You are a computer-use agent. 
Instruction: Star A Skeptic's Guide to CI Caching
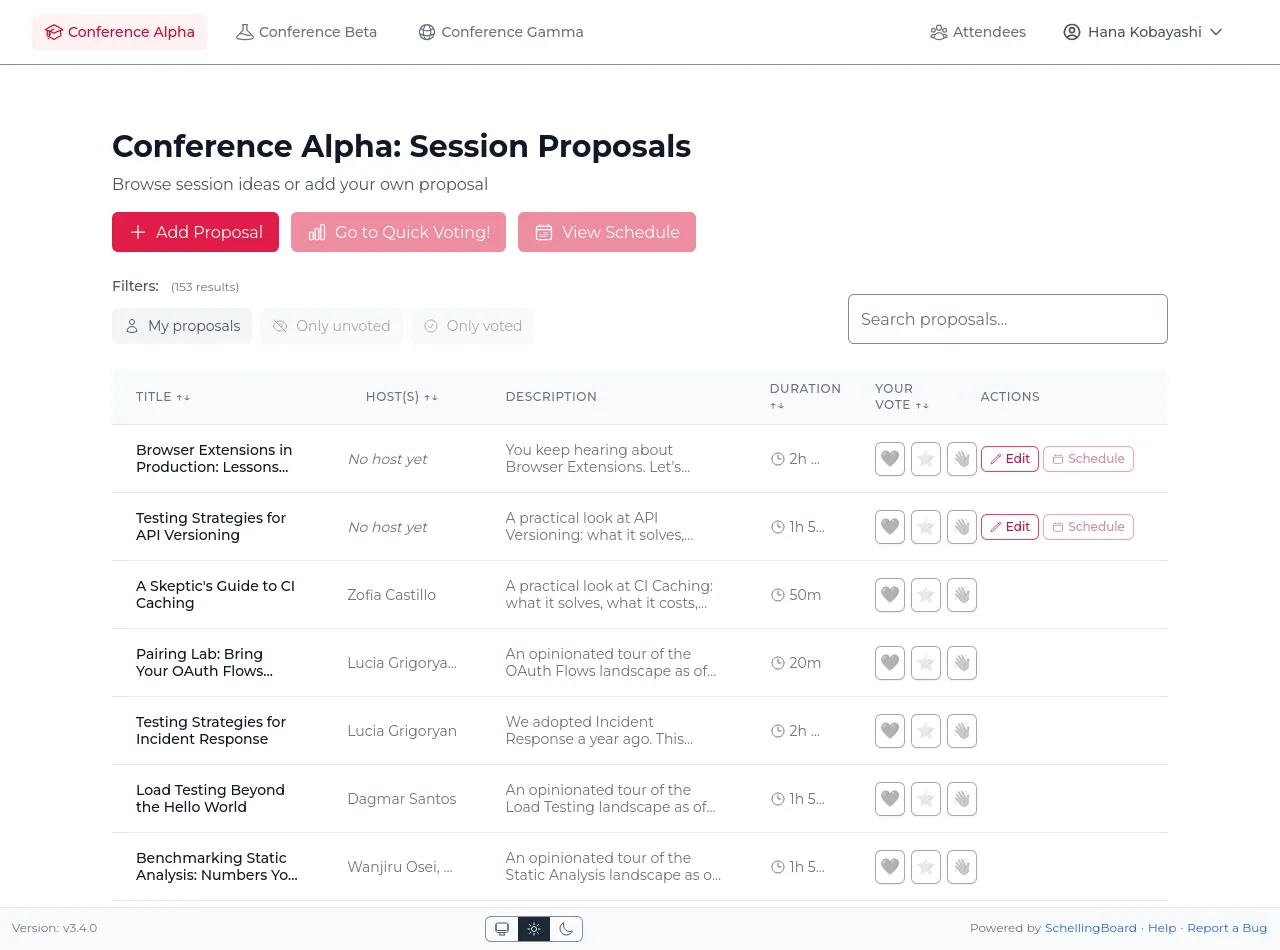(926, 595)
